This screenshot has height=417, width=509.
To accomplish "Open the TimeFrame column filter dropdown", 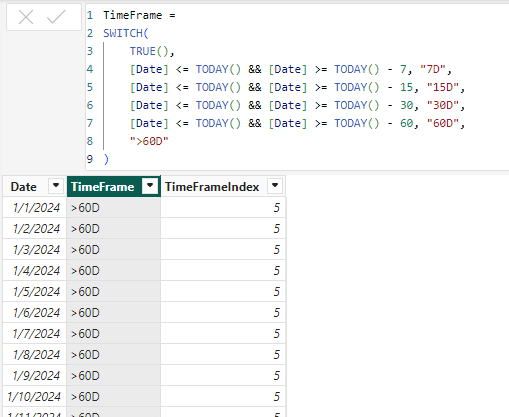I will [150, 185].
